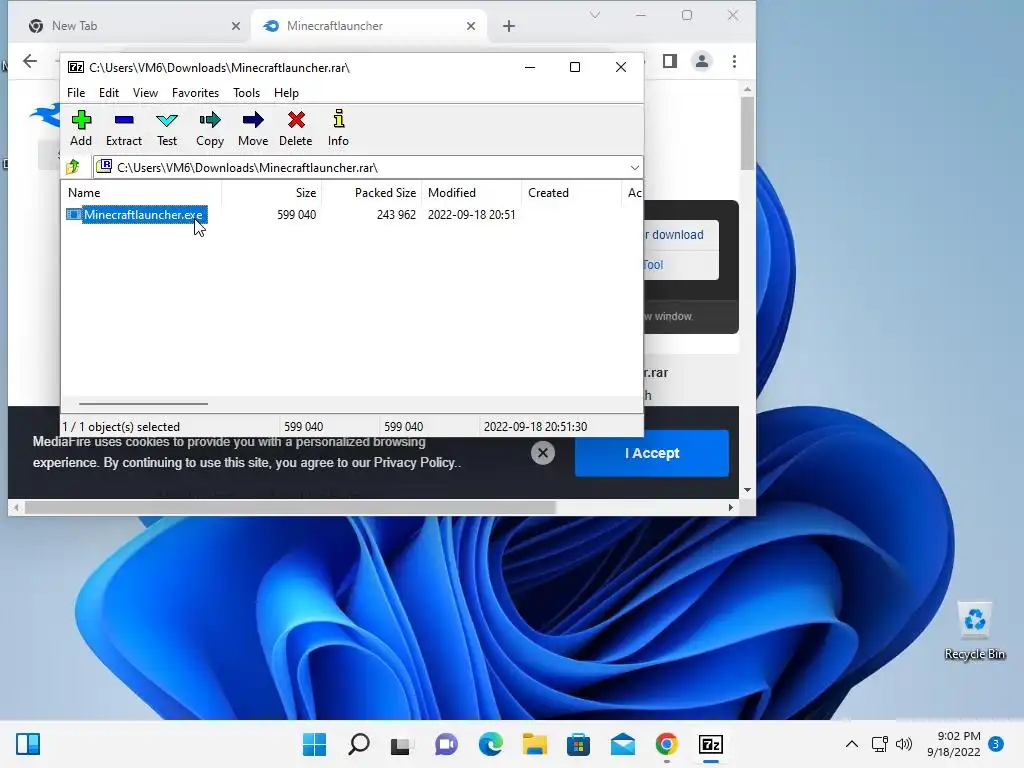
Task: Open Chrome three-dot menu
Action: pyautogui.click(x=735, y=61)
